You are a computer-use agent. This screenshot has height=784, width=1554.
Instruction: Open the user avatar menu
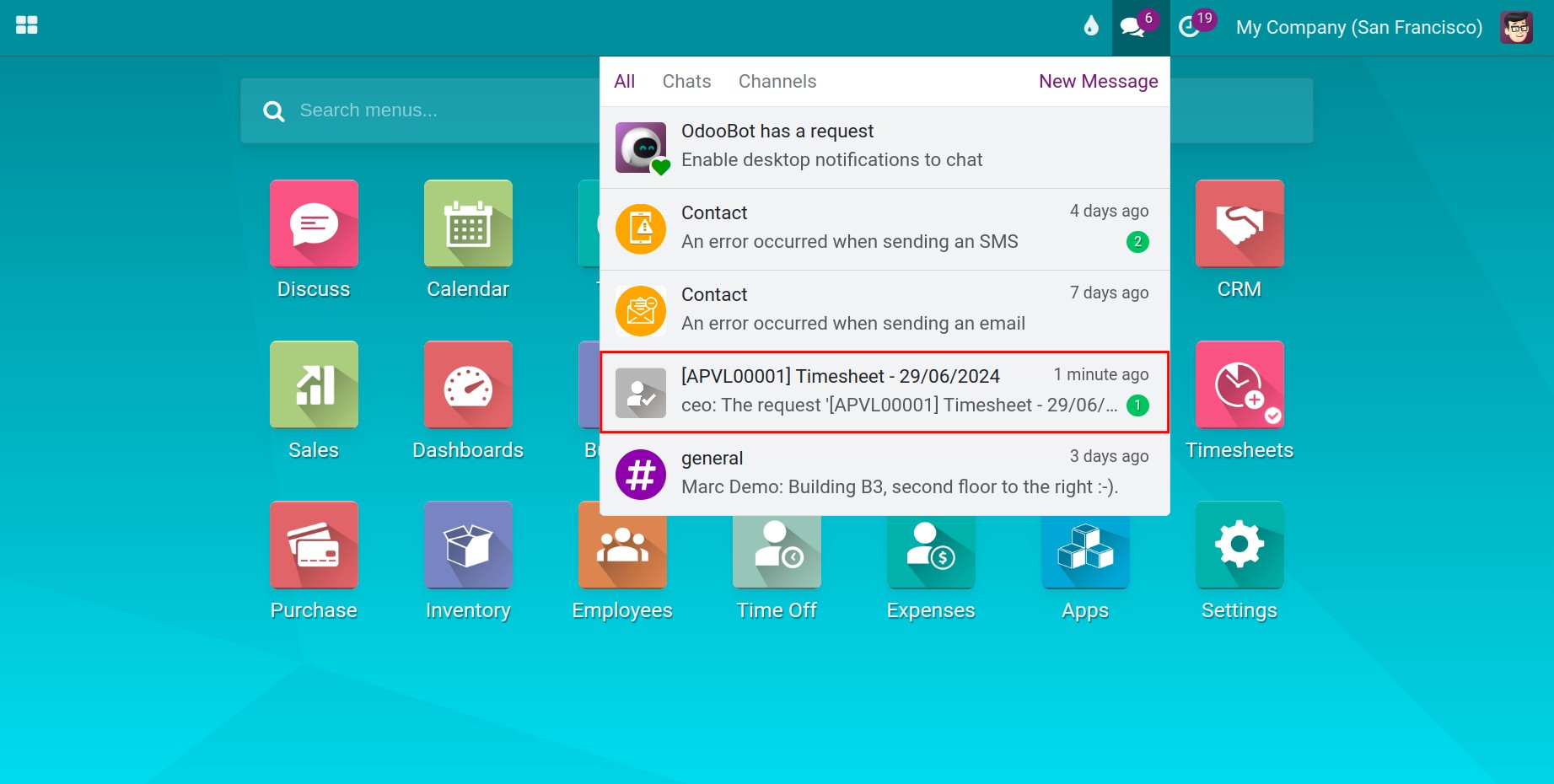pyautogui.click(x=1516, y=27)
